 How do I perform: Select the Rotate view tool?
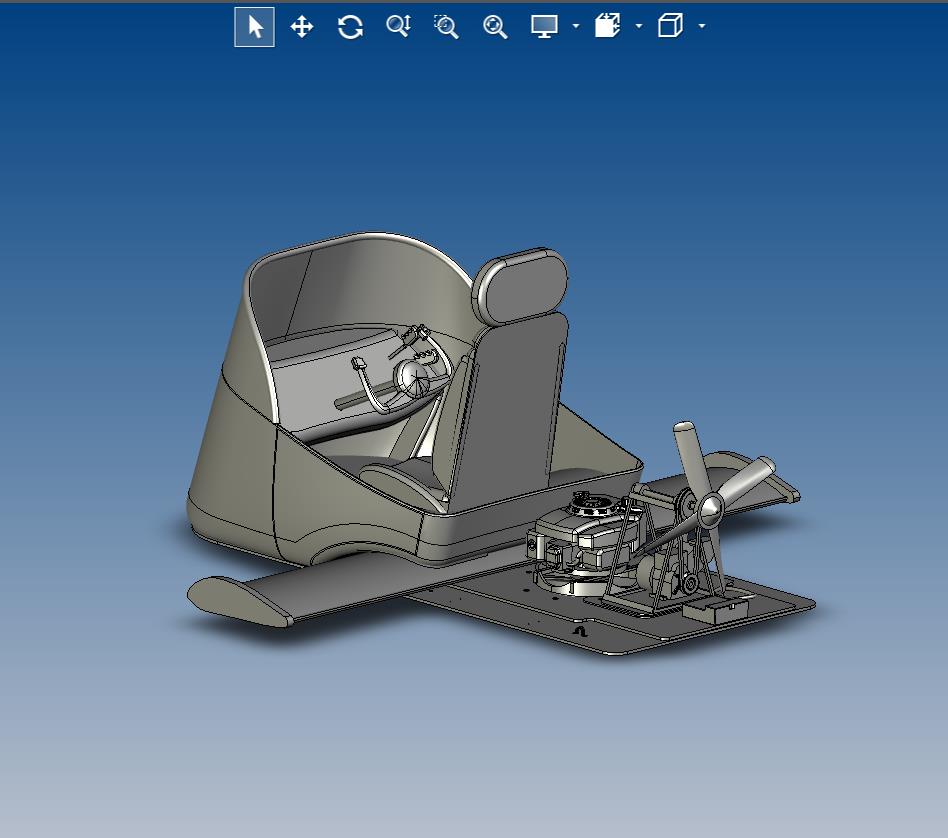coord(350,27)
